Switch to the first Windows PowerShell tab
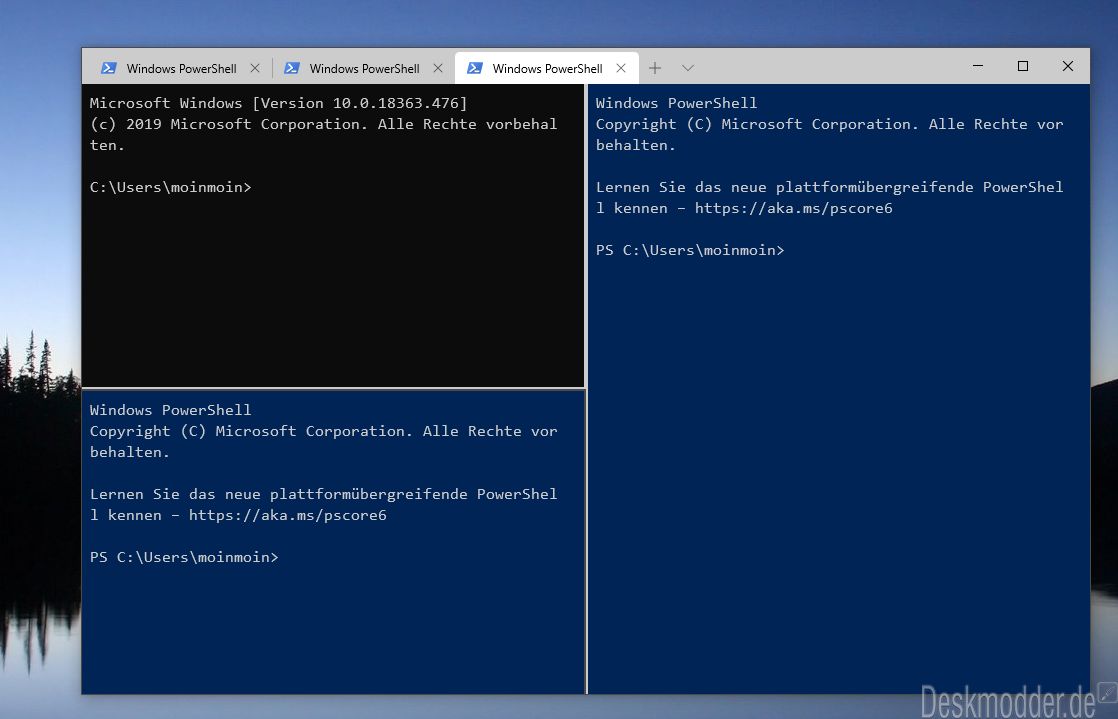 (181, 68)
